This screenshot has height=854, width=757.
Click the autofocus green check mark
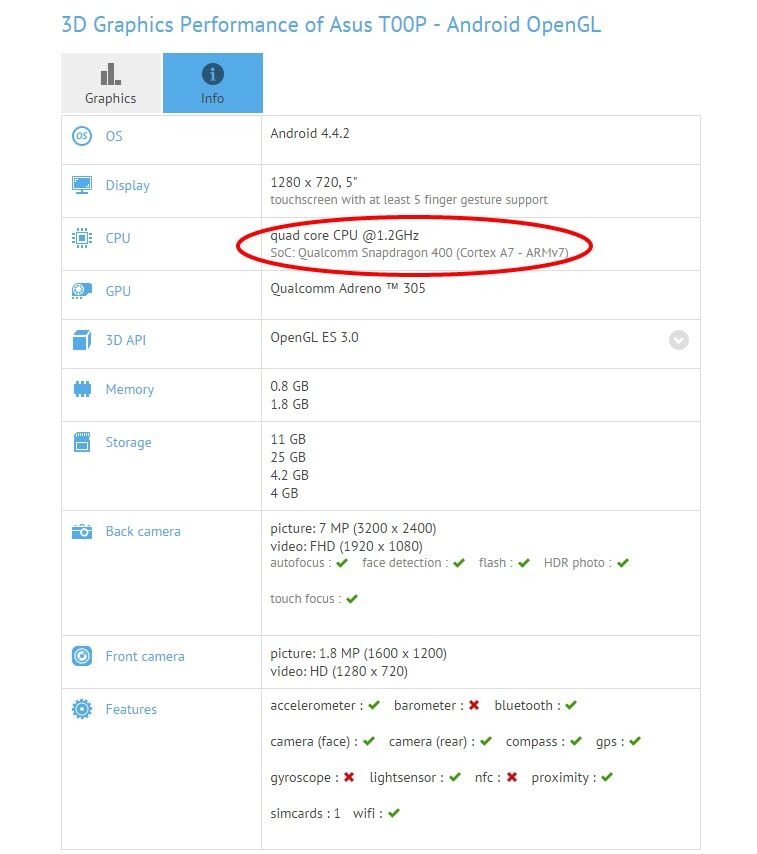[x=342, y=563]
